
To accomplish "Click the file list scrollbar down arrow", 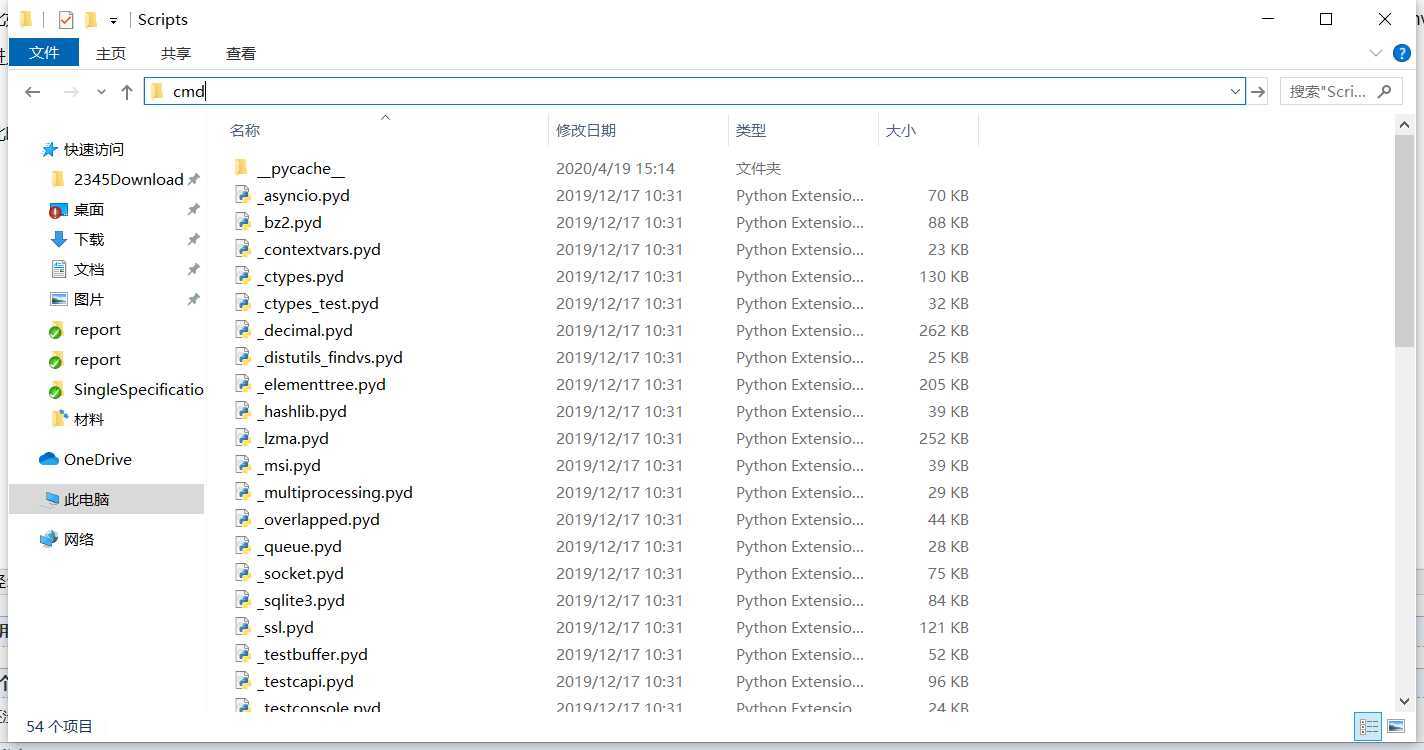I will (1404, 702).
